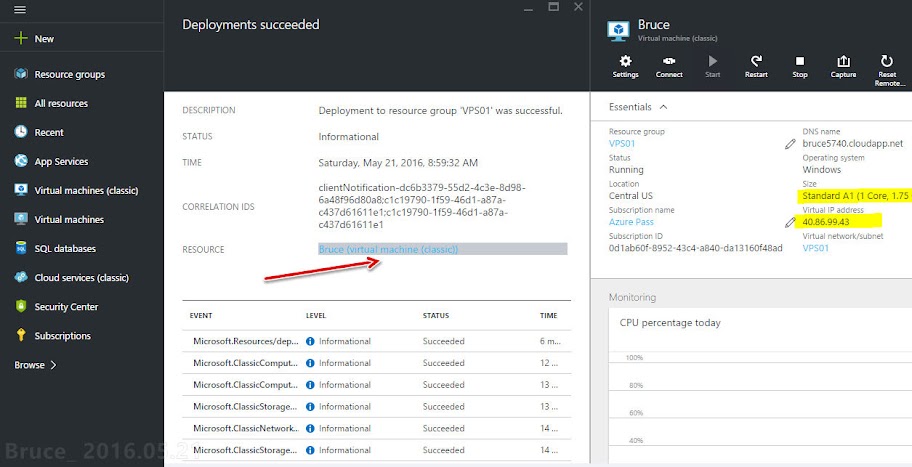The height and width of the screenshot is (467, 912).
Task: Open VPS01 virtual network/subnet link
Action: pyautogui.click(x=815, y=248)
